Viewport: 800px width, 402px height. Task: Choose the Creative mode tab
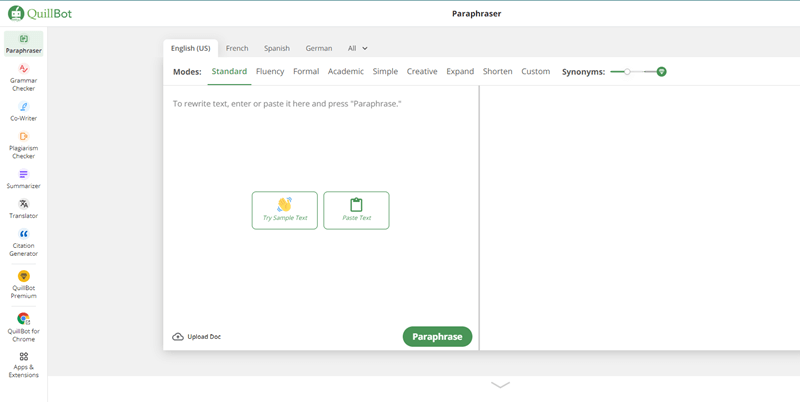tap(422, 72)
